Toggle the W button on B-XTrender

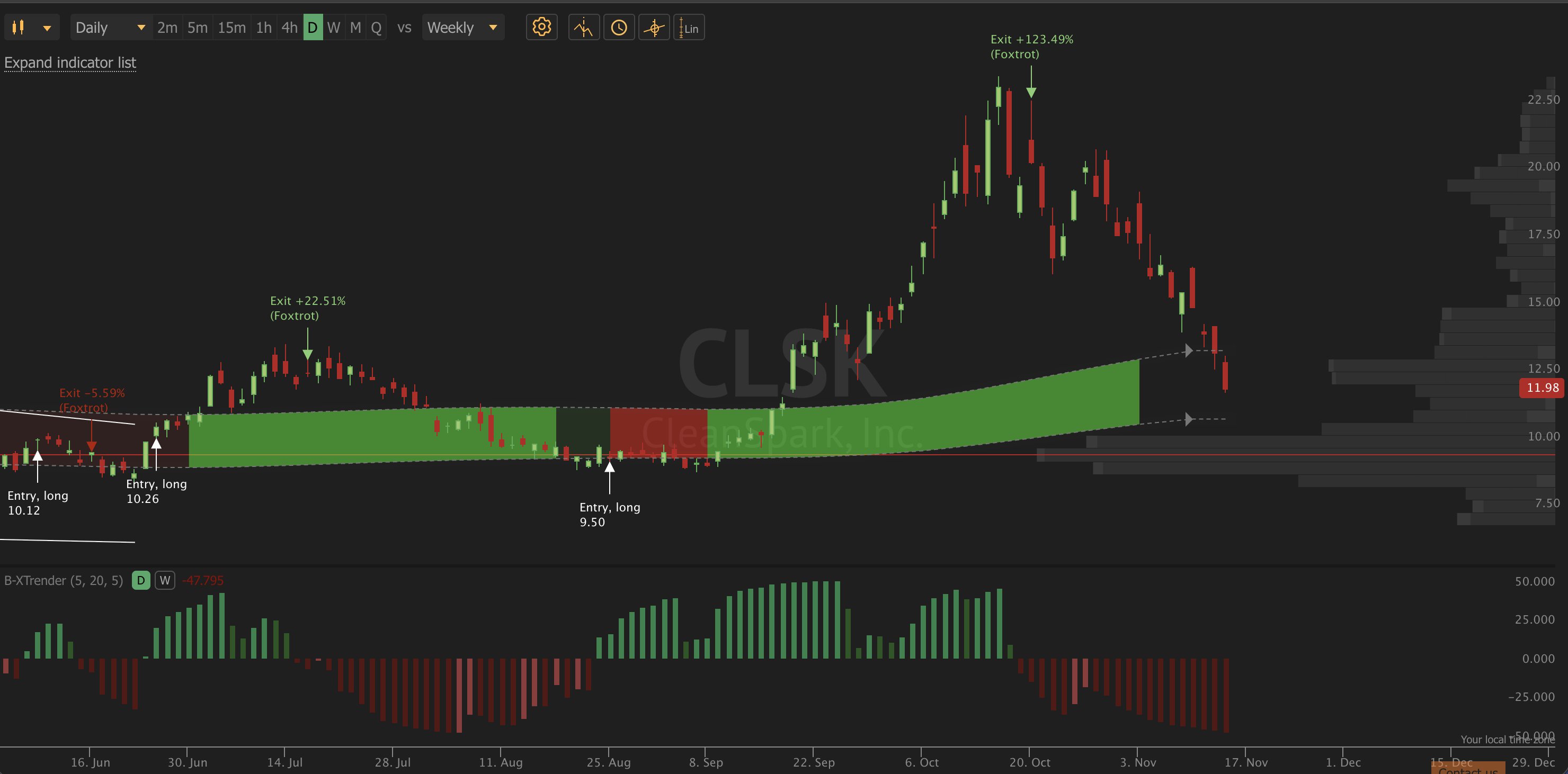[x=164, y=580]
